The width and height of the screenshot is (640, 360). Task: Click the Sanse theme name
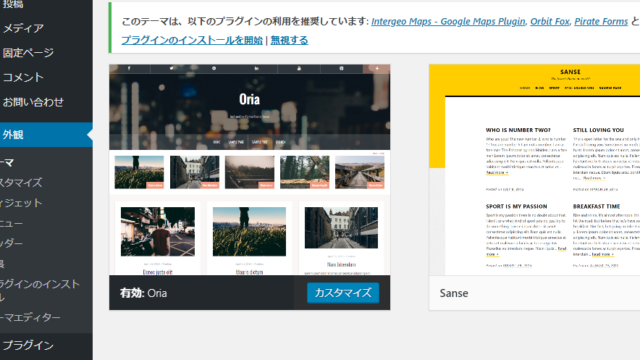click(454, 293)
